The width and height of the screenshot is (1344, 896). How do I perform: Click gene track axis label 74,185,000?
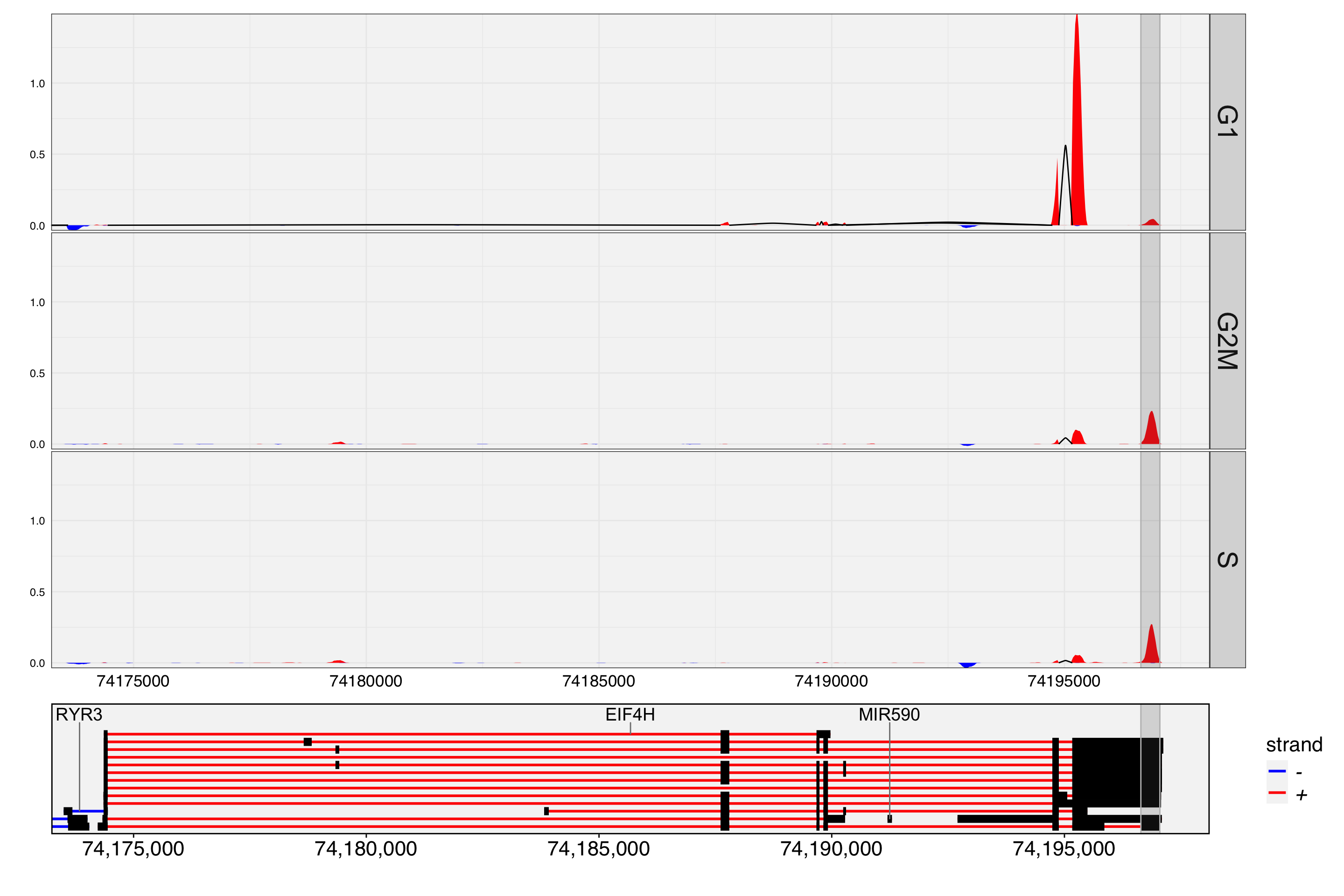[598, 848]
